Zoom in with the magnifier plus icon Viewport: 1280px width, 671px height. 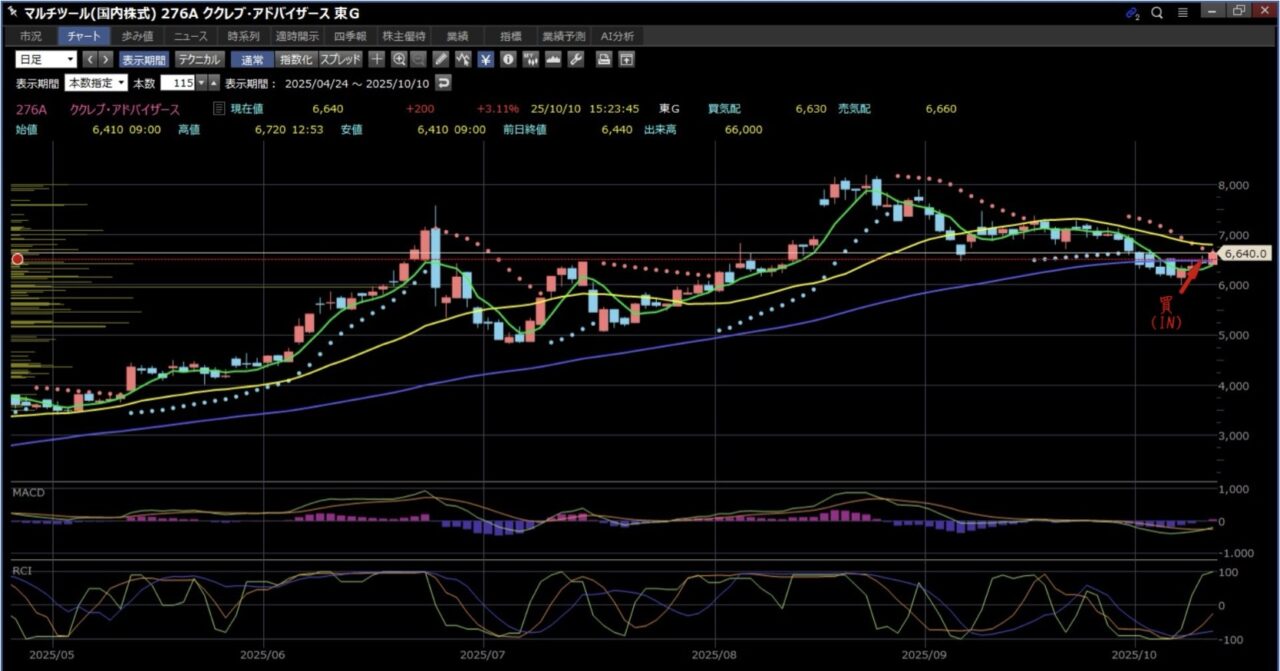tap(399, 59)
